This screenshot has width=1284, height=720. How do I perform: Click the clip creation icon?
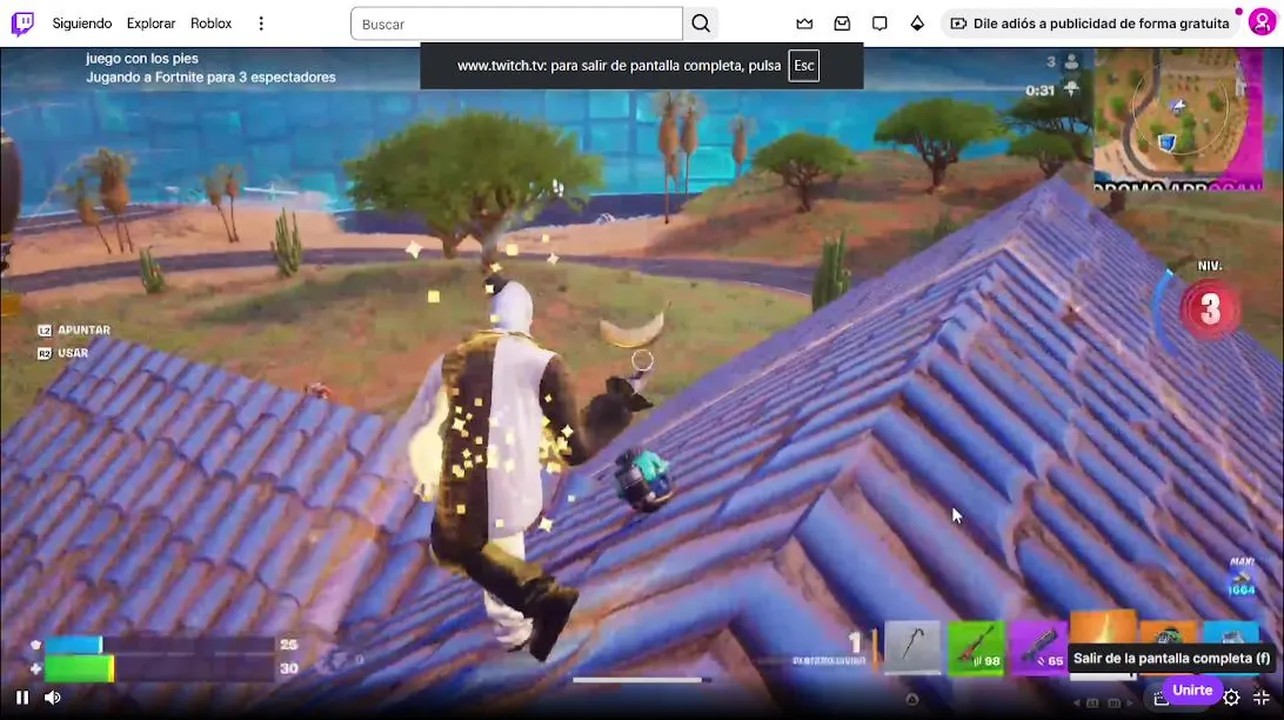coord(1160,697)
